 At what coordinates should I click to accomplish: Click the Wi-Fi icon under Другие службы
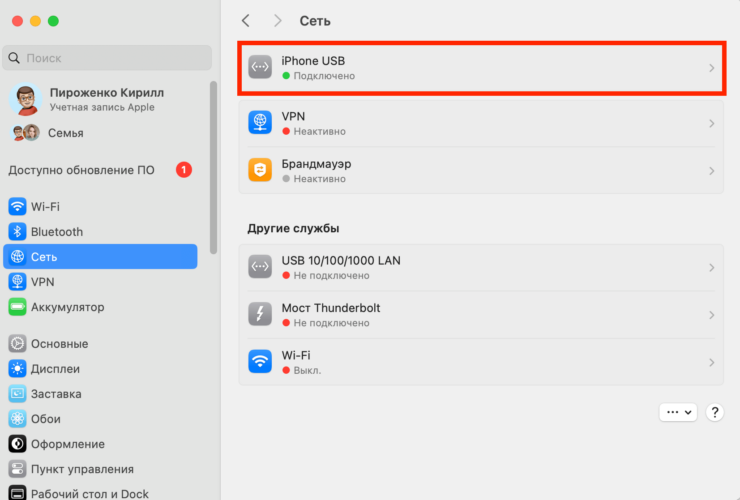click(x=260, y=362)
